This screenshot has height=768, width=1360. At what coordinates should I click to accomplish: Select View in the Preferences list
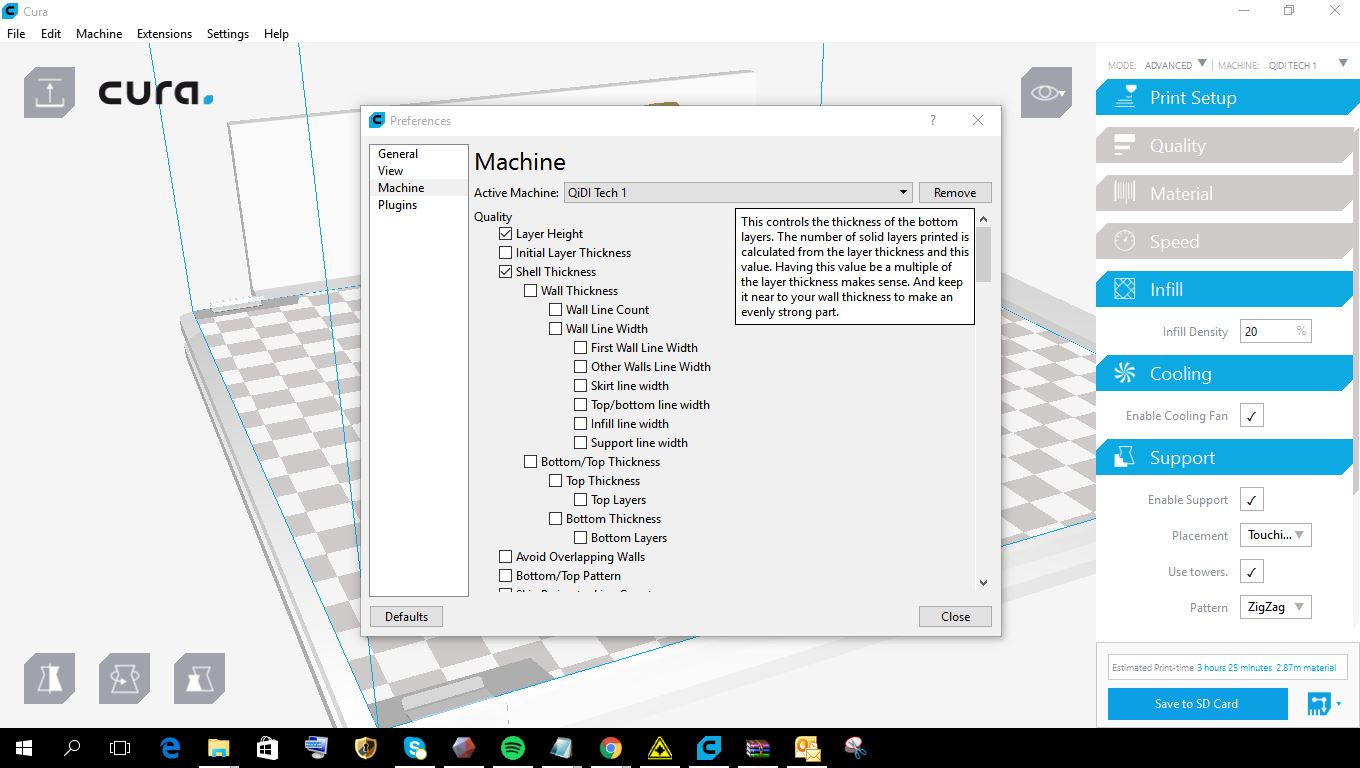(391, 171)
